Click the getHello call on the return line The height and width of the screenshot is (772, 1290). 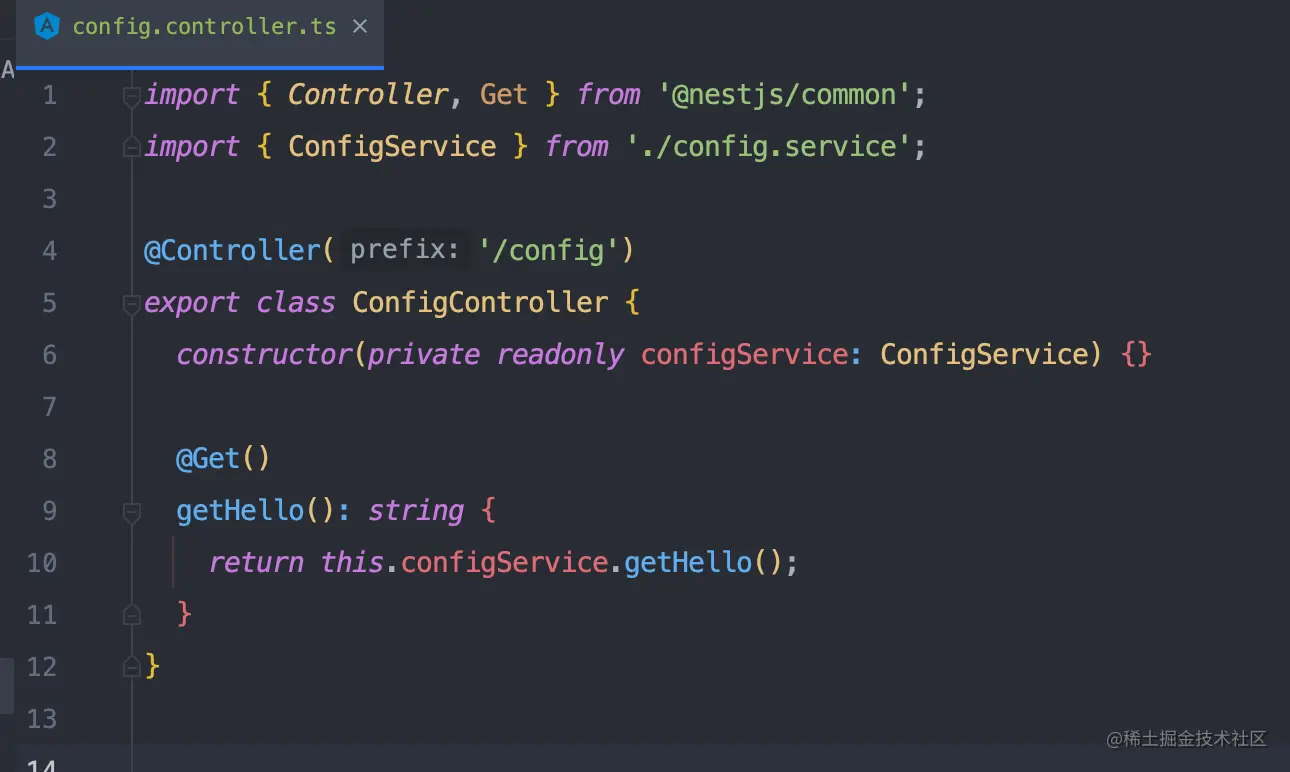point(688,562)
